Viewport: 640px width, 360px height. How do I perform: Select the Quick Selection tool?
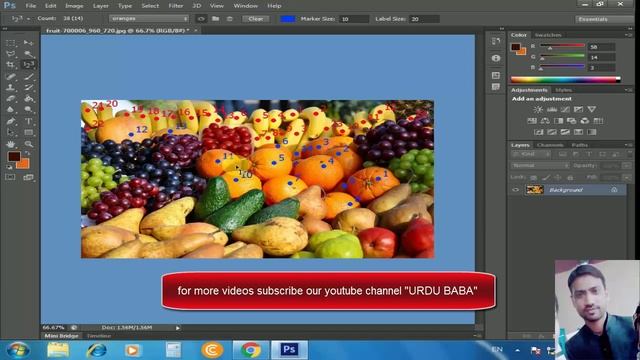(28, 53)
